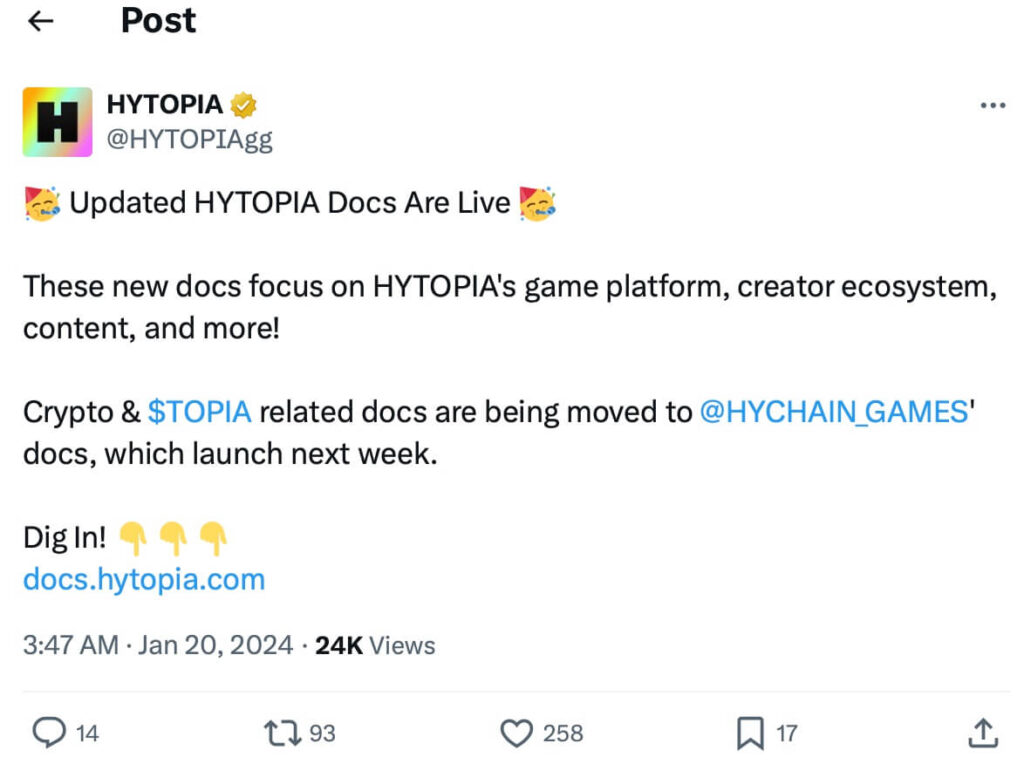Expand post options with the ellipsis

994,104
